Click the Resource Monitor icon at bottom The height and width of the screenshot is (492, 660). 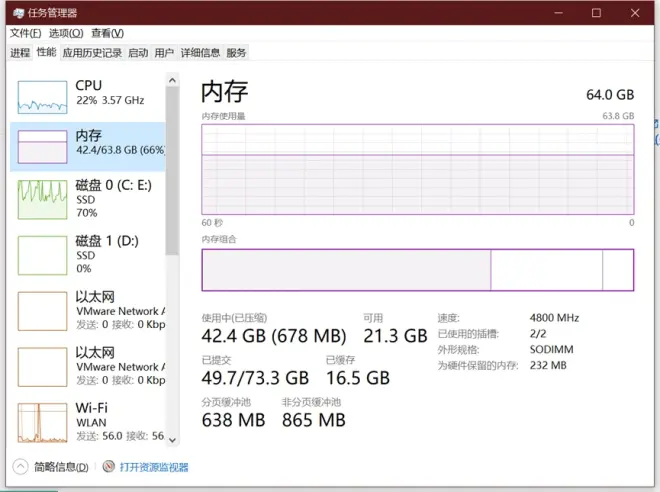click(107, 467)
